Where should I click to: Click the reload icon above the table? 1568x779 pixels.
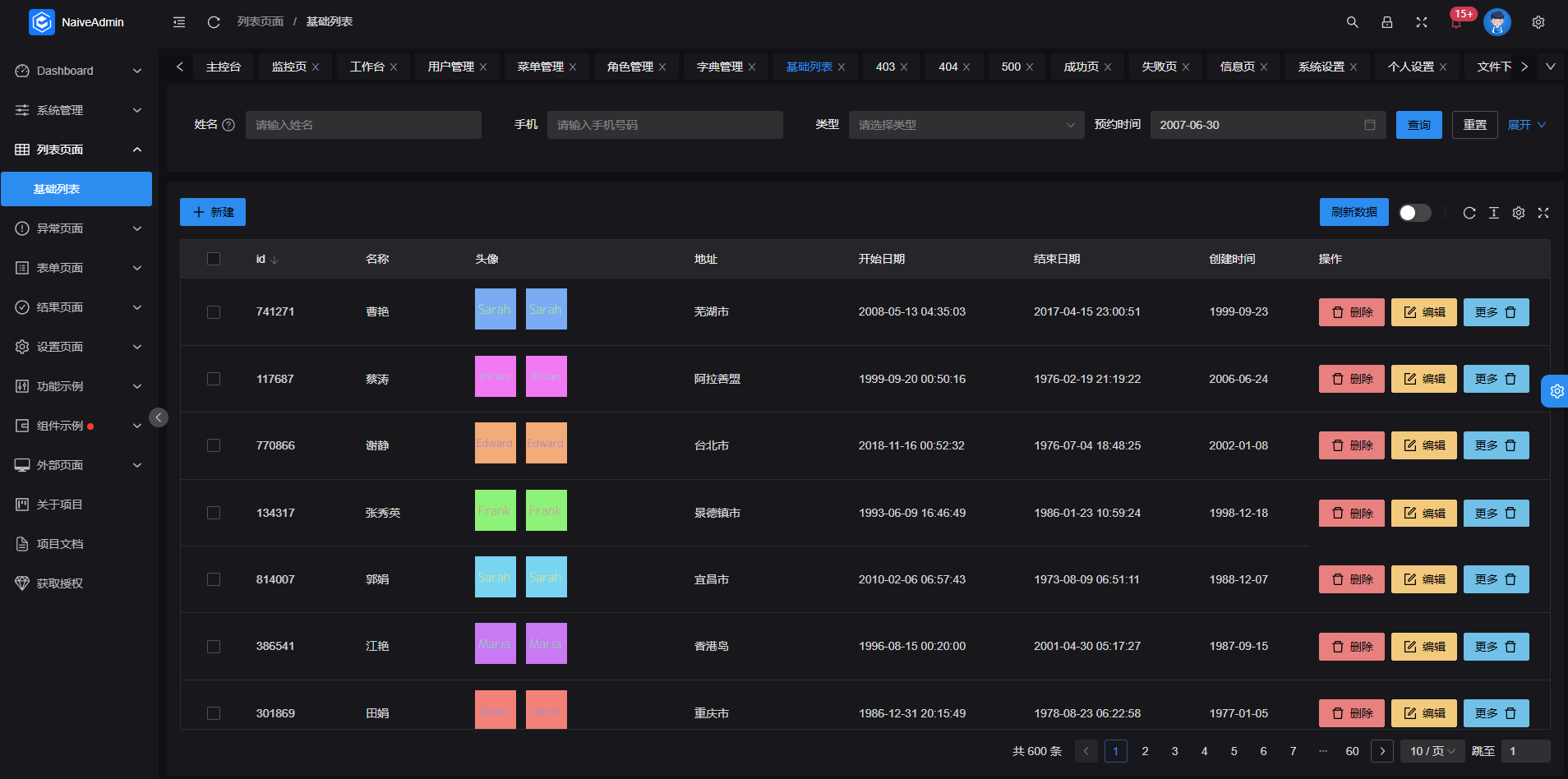[x=1469, y=213]
